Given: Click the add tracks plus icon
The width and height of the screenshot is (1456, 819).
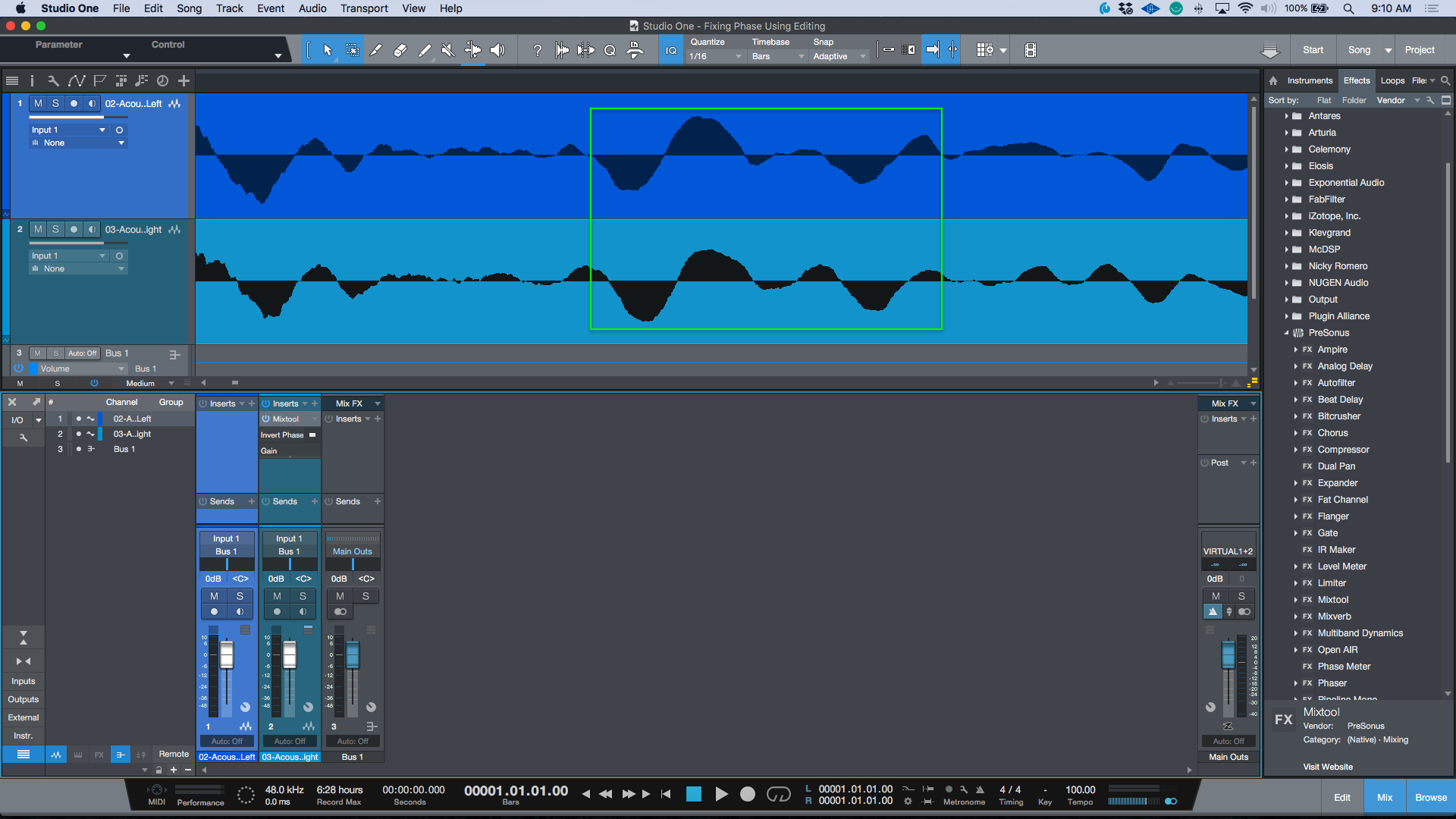Looking at the screenshot, I should (184, 80).
